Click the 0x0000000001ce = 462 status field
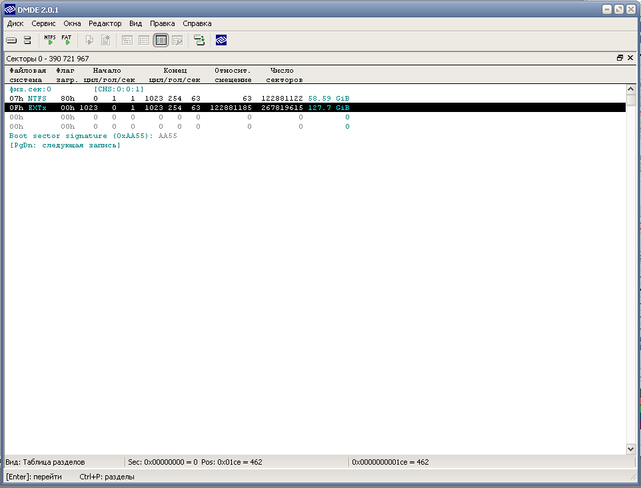641x488 pixels. [390, 462]
